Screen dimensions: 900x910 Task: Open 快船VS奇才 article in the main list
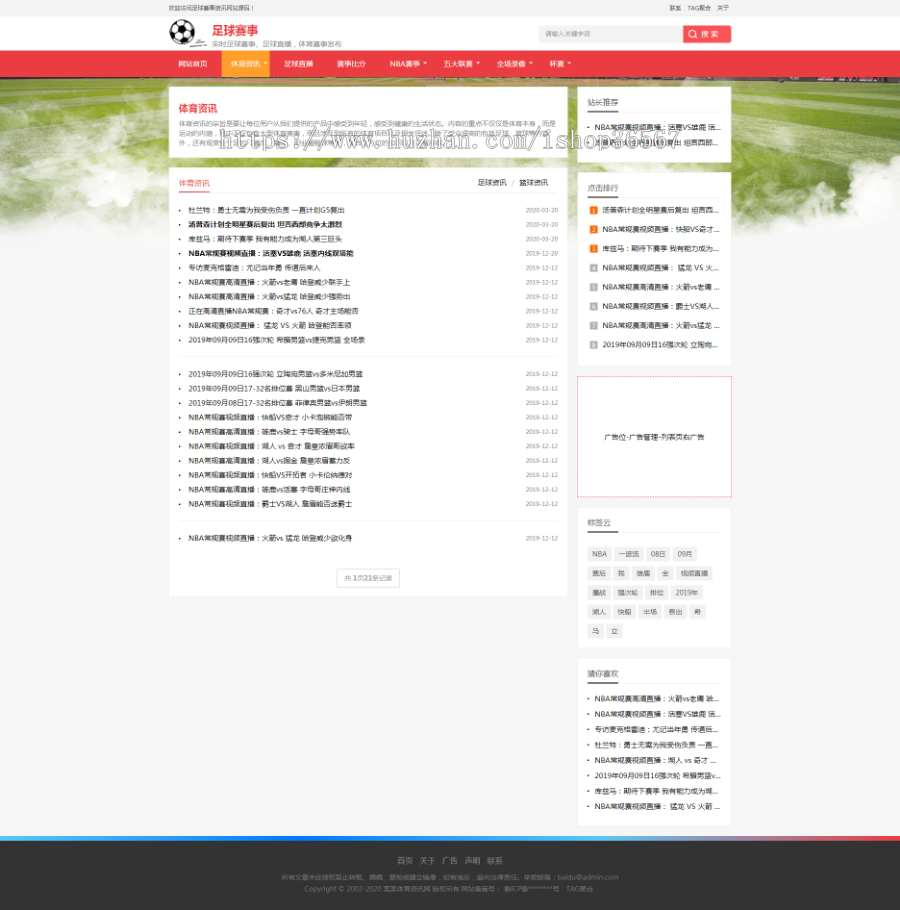pos(270,418)
